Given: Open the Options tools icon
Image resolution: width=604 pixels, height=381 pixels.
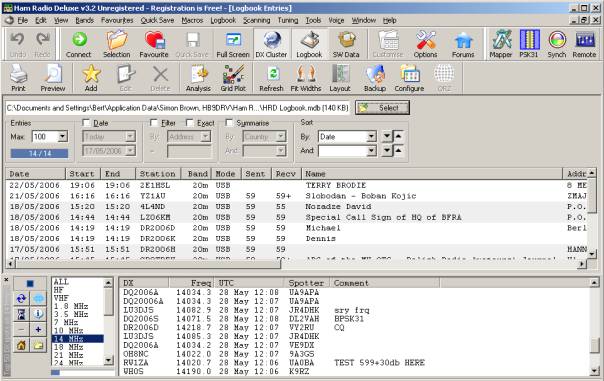Looking at the screenshot, I should click(425, 45).
